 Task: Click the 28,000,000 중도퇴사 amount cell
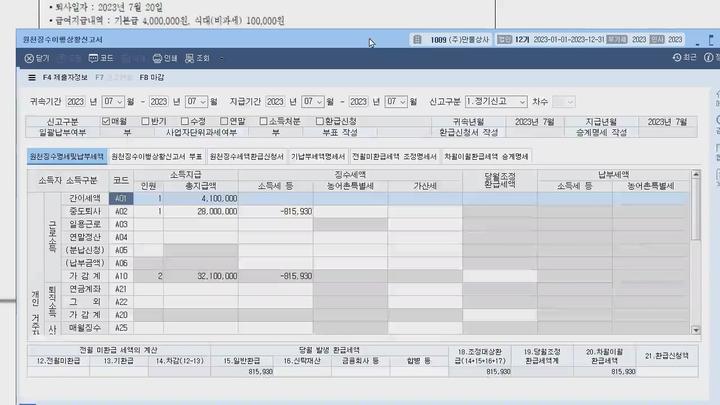click(x=201, y=211)
